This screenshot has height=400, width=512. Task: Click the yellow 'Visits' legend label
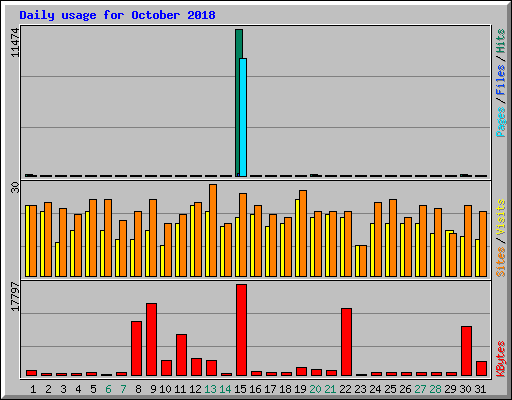pos(500,217)
